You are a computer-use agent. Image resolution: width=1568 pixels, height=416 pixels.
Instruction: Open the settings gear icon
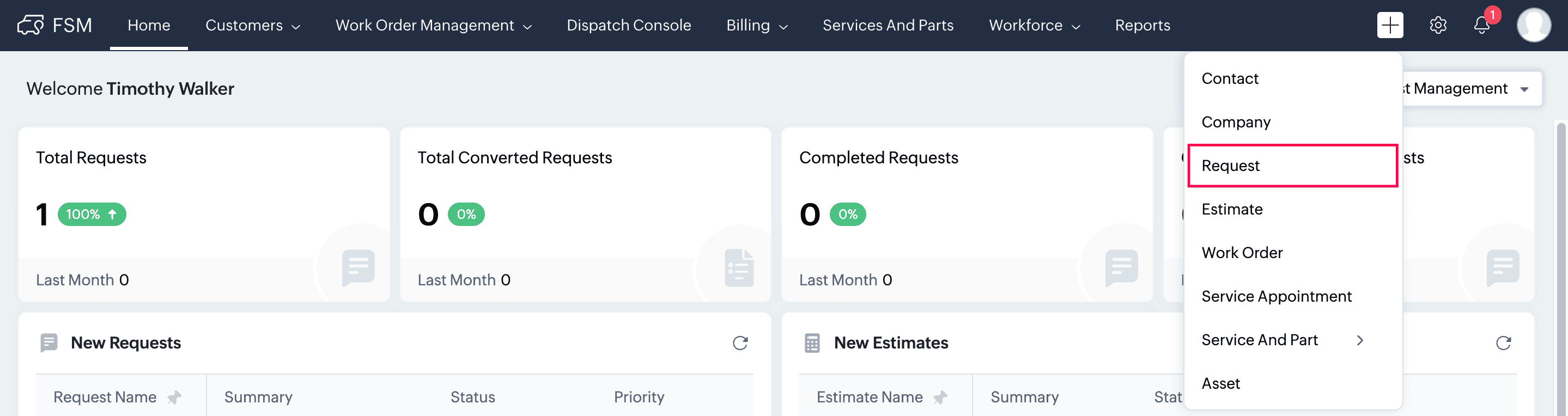click(1438, 25)
